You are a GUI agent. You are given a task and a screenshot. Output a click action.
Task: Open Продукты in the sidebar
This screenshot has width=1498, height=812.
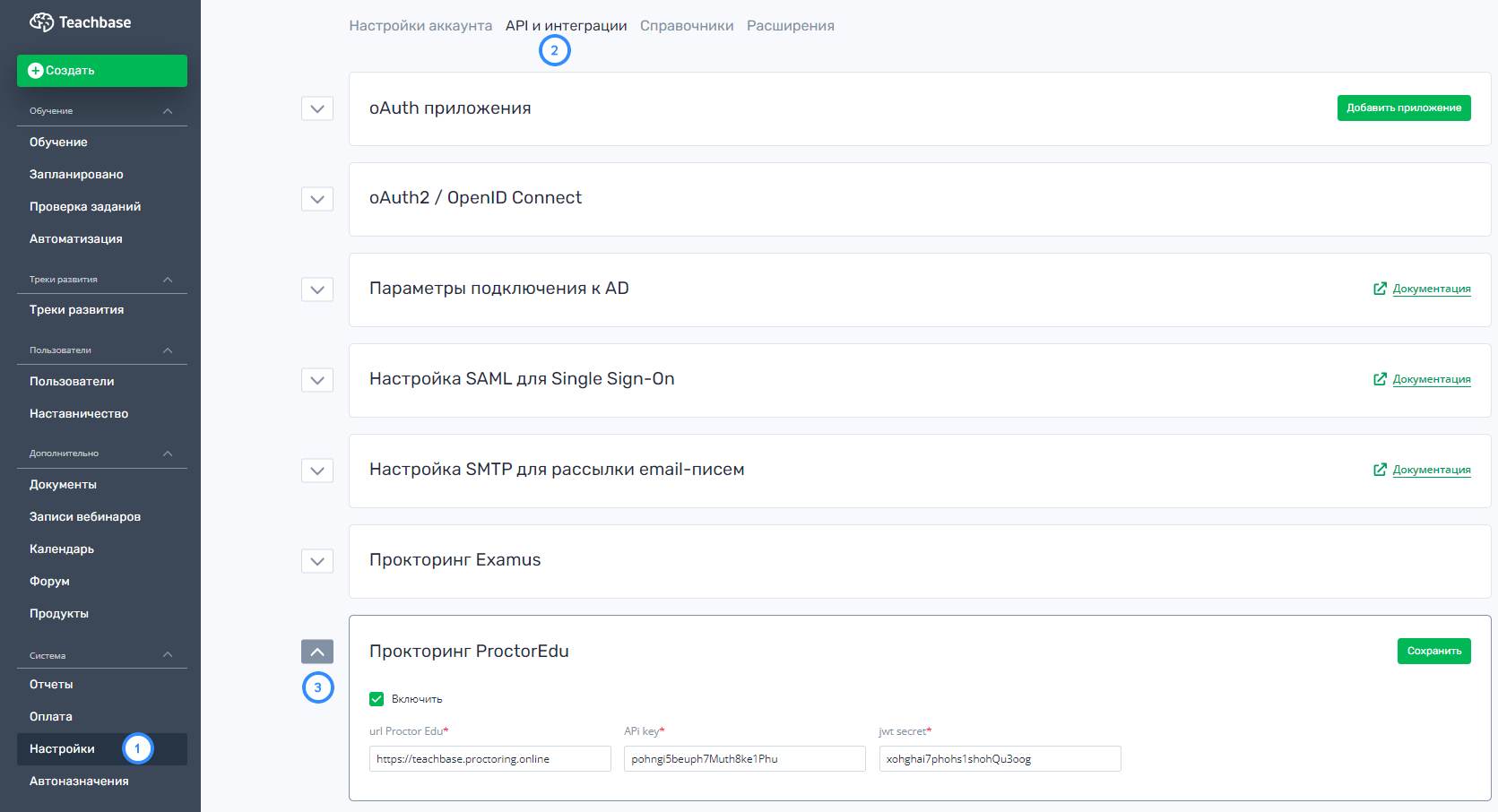point(59,614)
